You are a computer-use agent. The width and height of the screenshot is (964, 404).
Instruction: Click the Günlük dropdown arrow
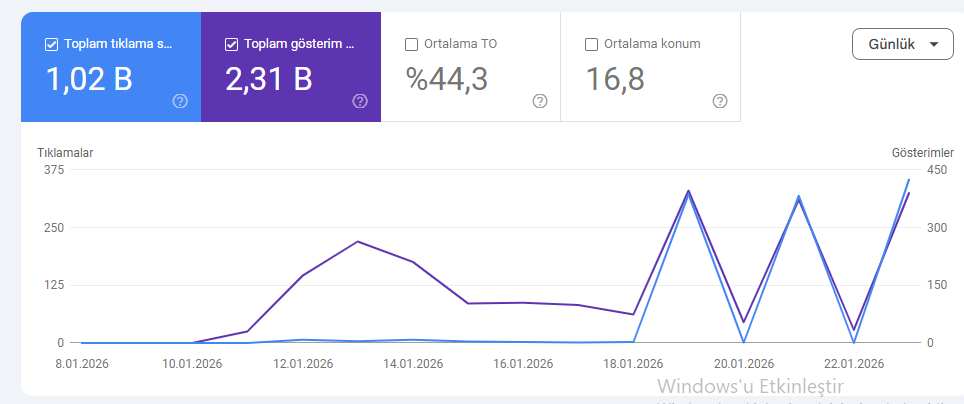point(934,44)
